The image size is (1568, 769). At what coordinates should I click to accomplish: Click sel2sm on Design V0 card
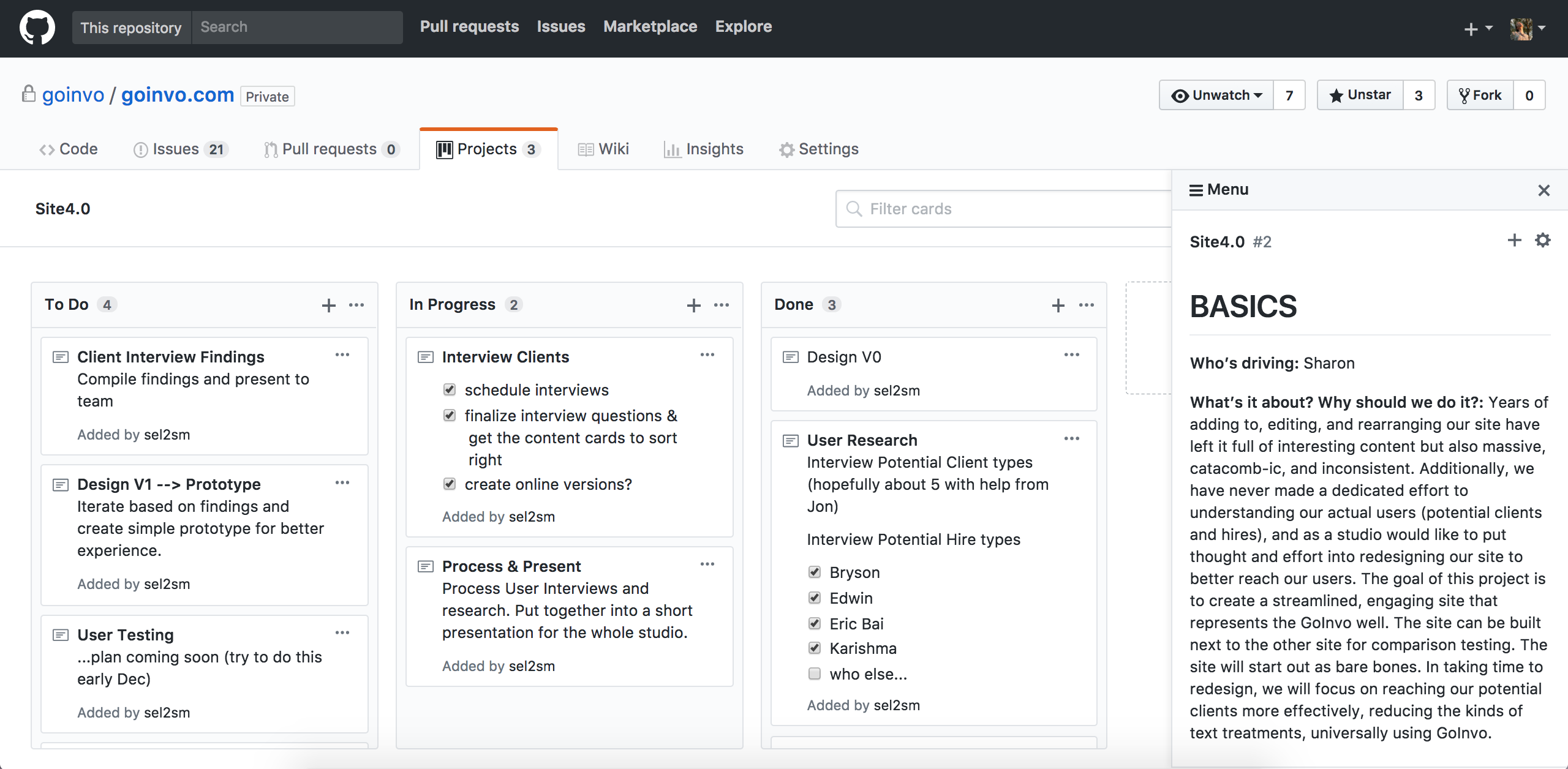pyautogui.click(x=897, y=391)
